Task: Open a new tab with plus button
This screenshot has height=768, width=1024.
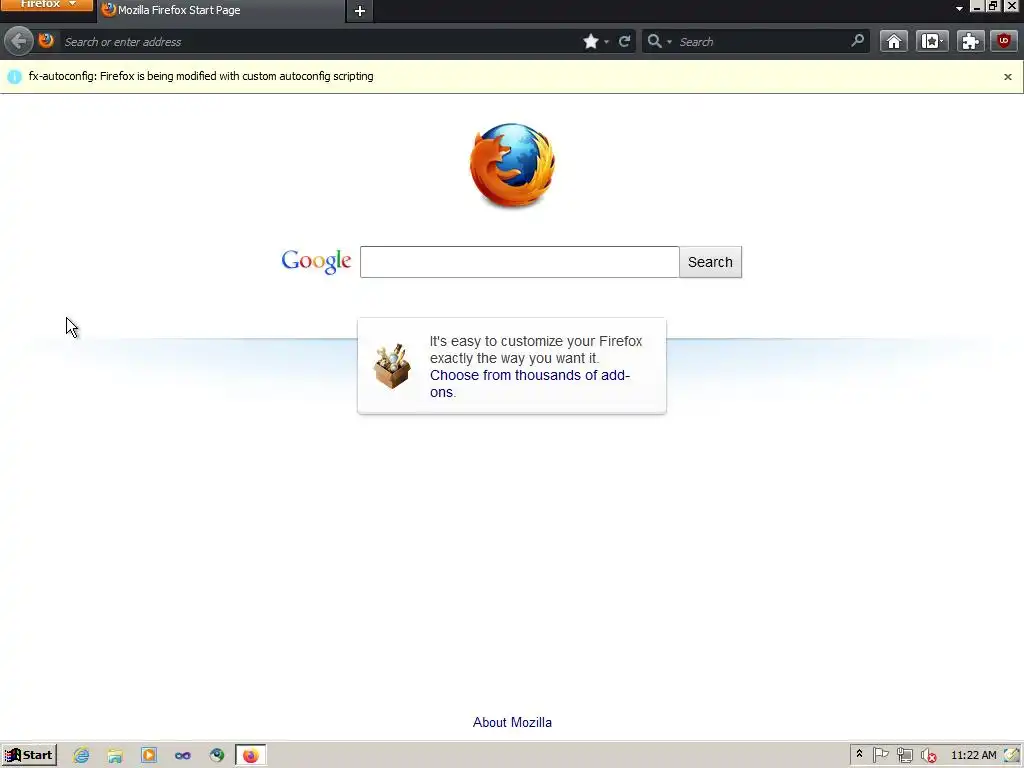Action: pyautogui.click(x=360, y=11)
